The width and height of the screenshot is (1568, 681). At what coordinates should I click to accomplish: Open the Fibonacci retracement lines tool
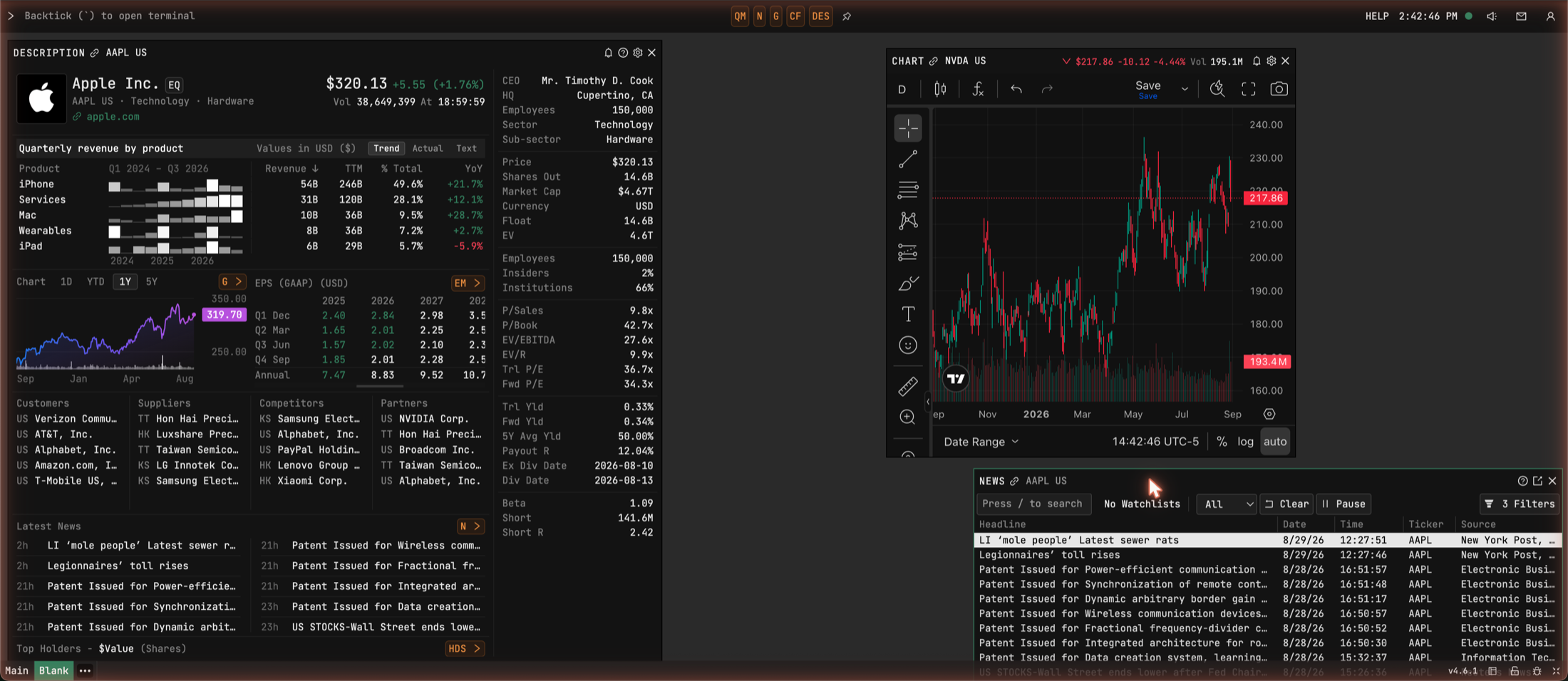907,190
